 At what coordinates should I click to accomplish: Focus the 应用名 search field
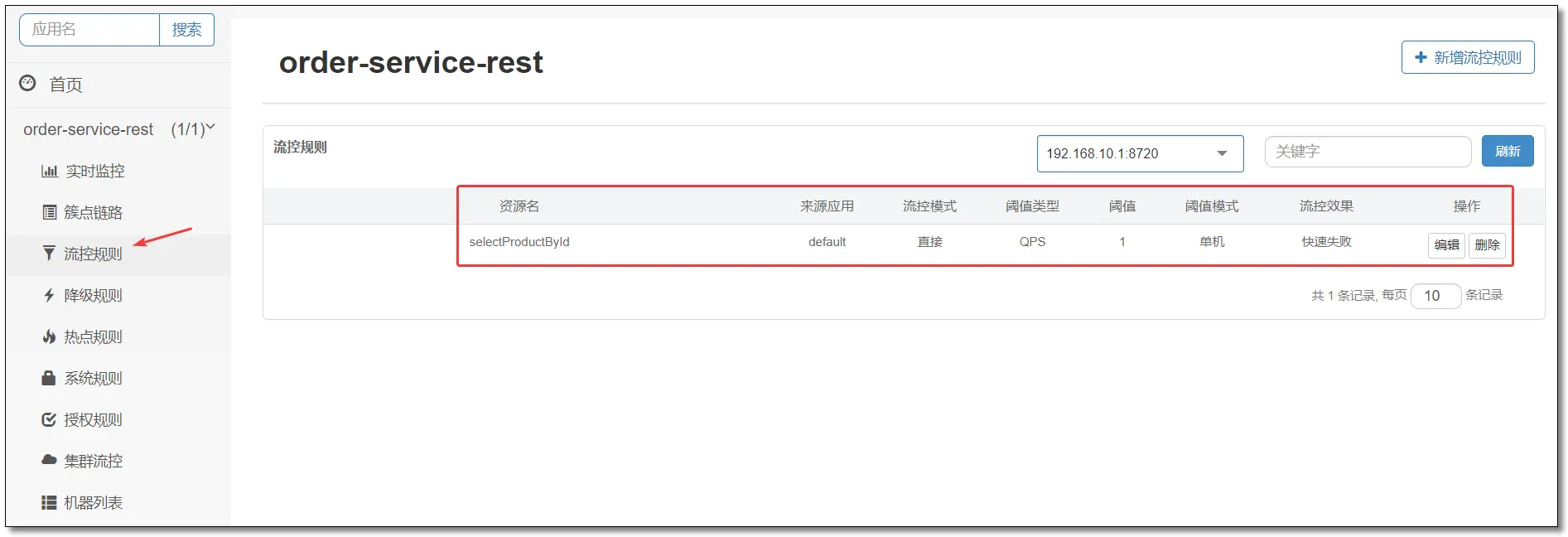[89, 30]
